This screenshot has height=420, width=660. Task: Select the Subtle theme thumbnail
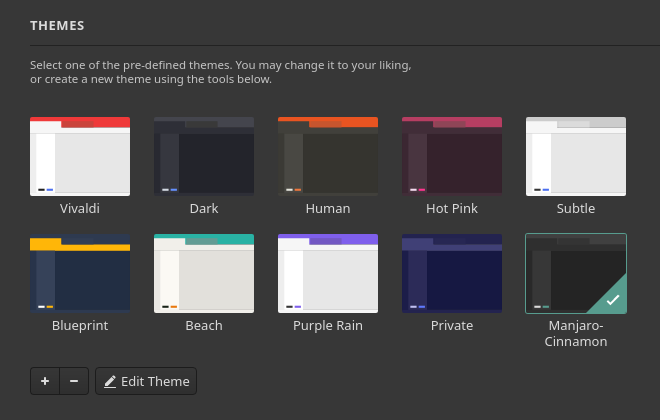(576, 156)
